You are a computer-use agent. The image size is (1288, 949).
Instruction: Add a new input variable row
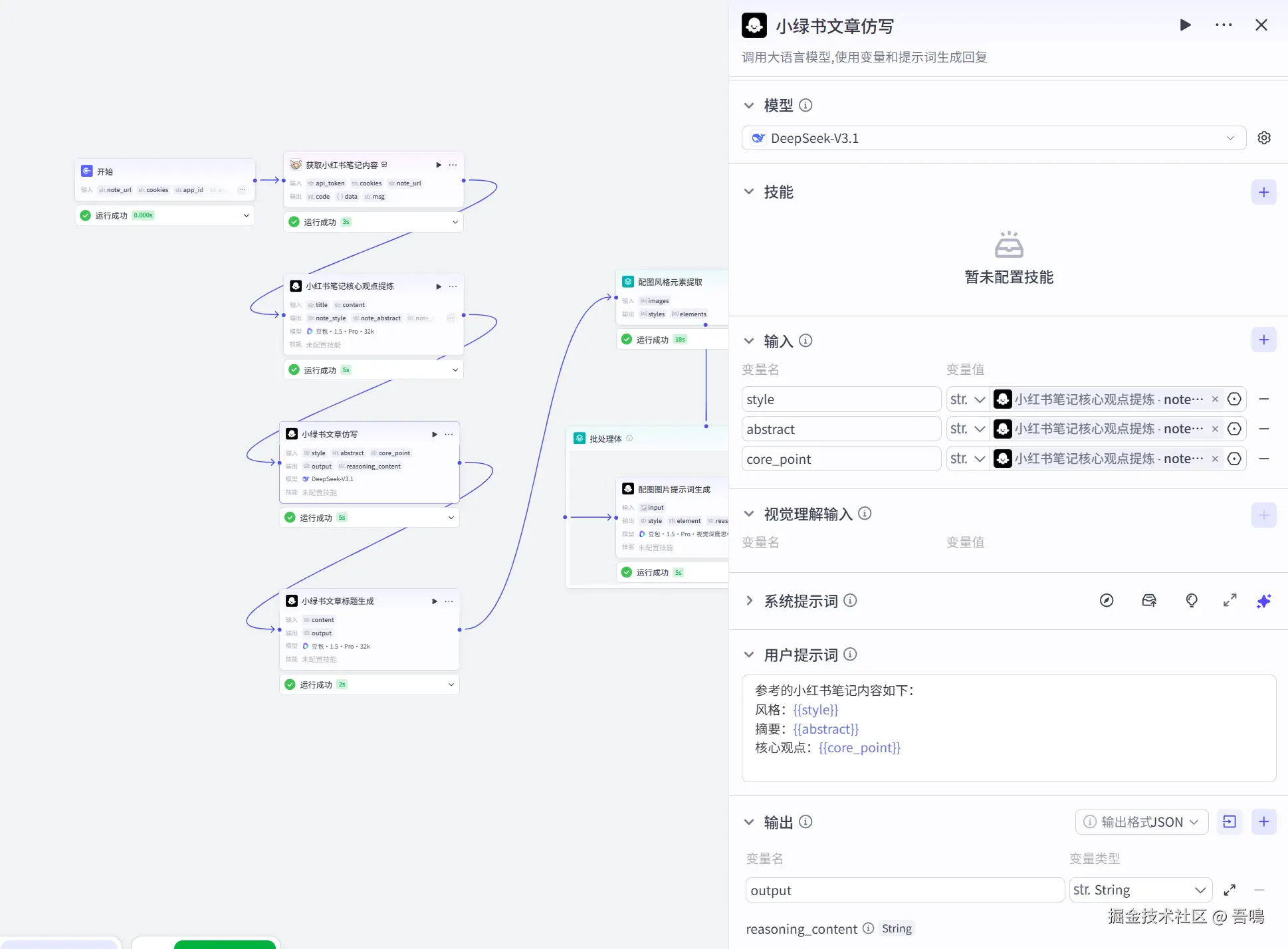coord(1263,340)
